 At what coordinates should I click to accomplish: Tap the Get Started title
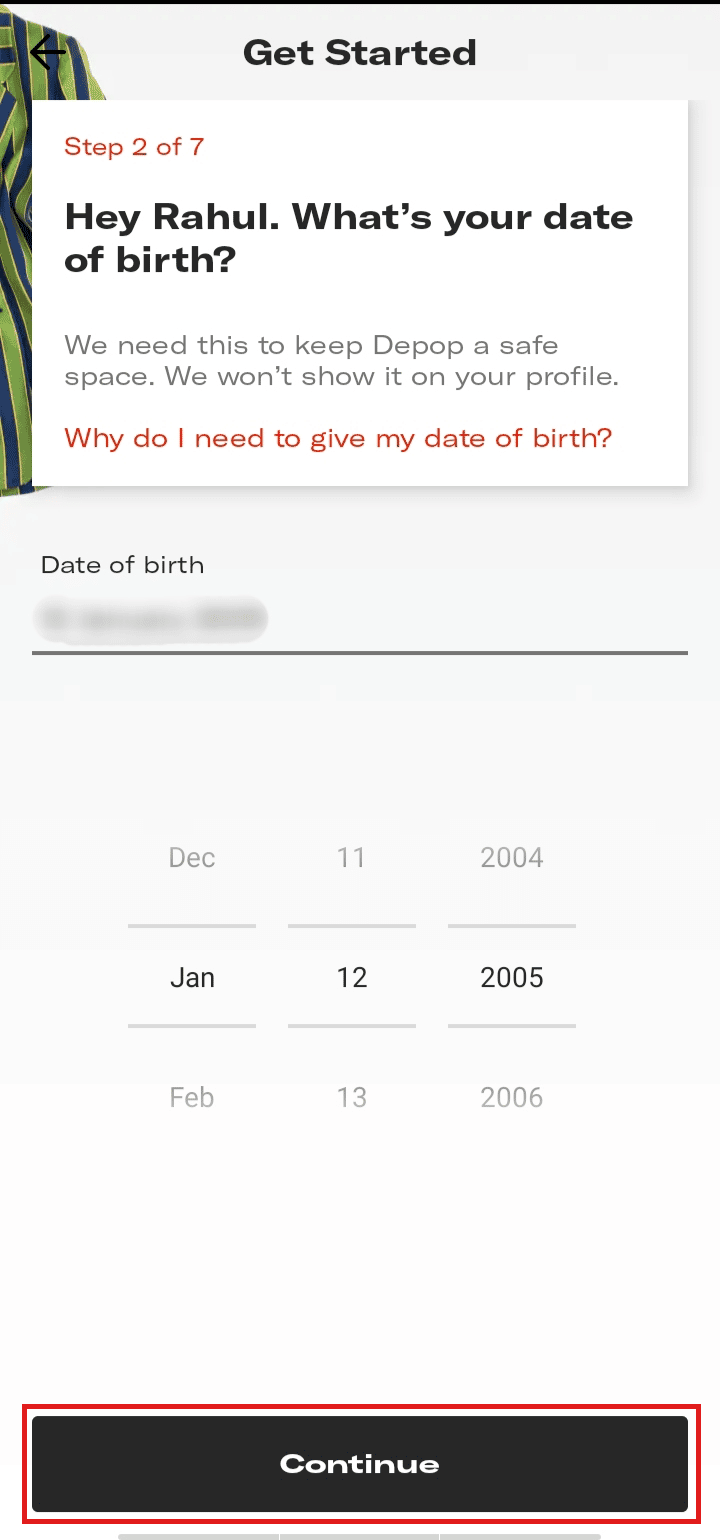coord(360,52)
